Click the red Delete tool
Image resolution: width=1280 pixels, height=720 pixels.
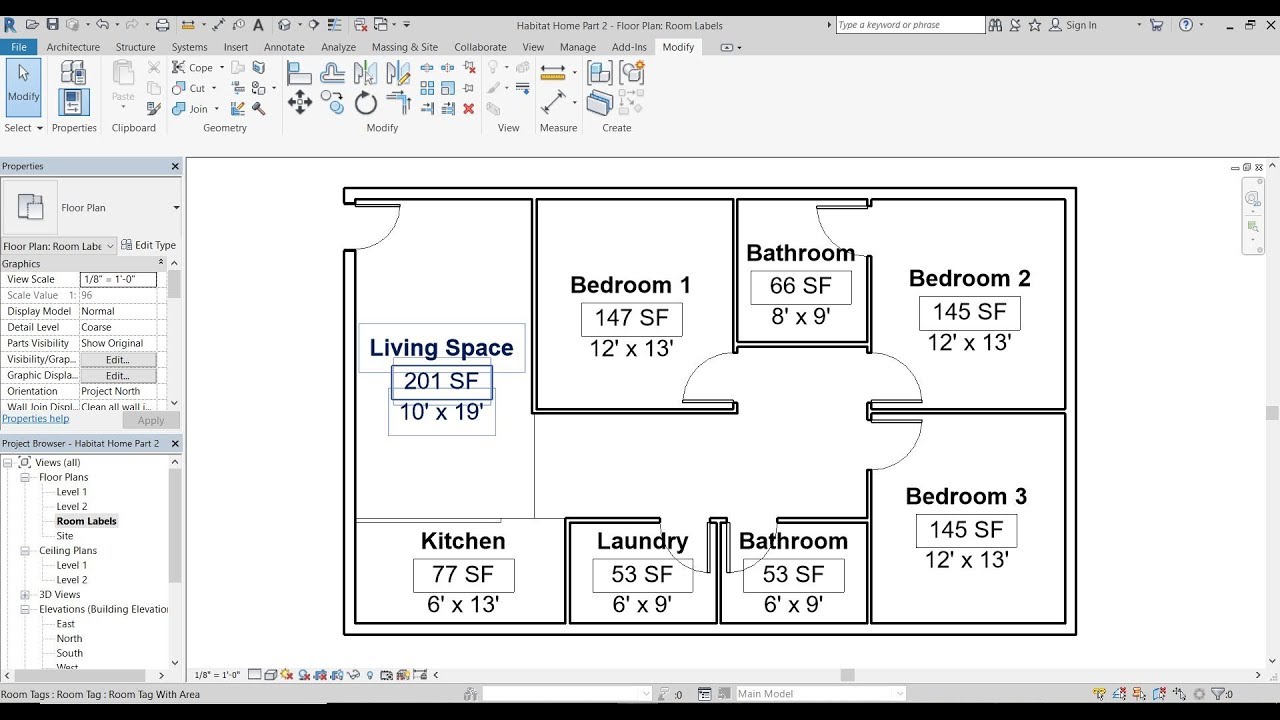tap(469, 108)
